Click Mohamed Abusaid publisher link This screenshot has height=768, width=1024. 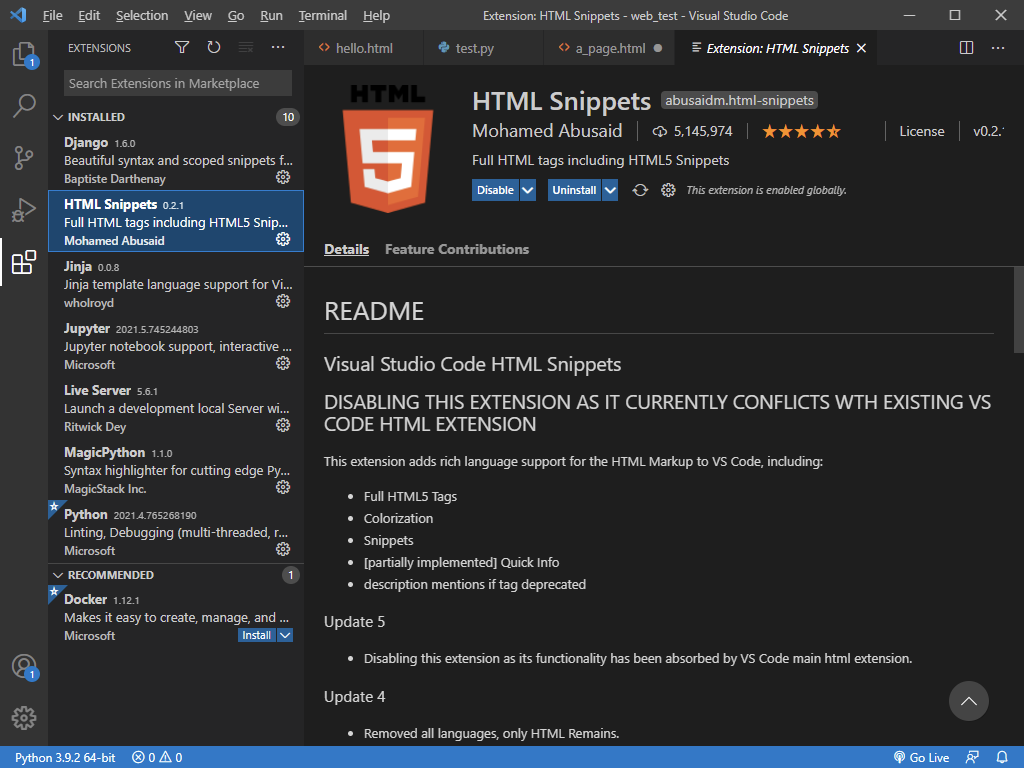(x=547, y=131)
